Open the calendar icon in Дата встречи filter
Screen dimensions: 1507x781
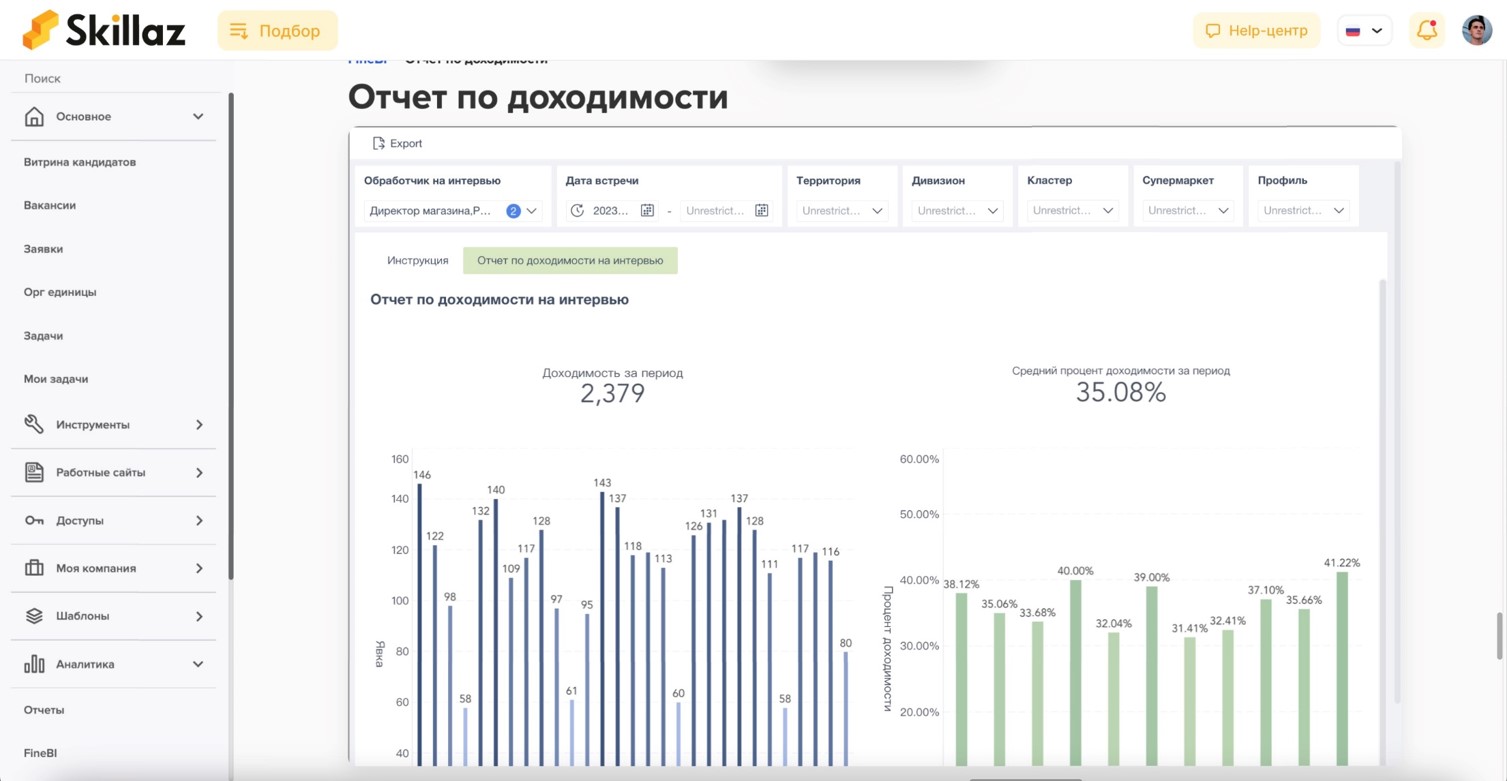click(x=647, y=210)
